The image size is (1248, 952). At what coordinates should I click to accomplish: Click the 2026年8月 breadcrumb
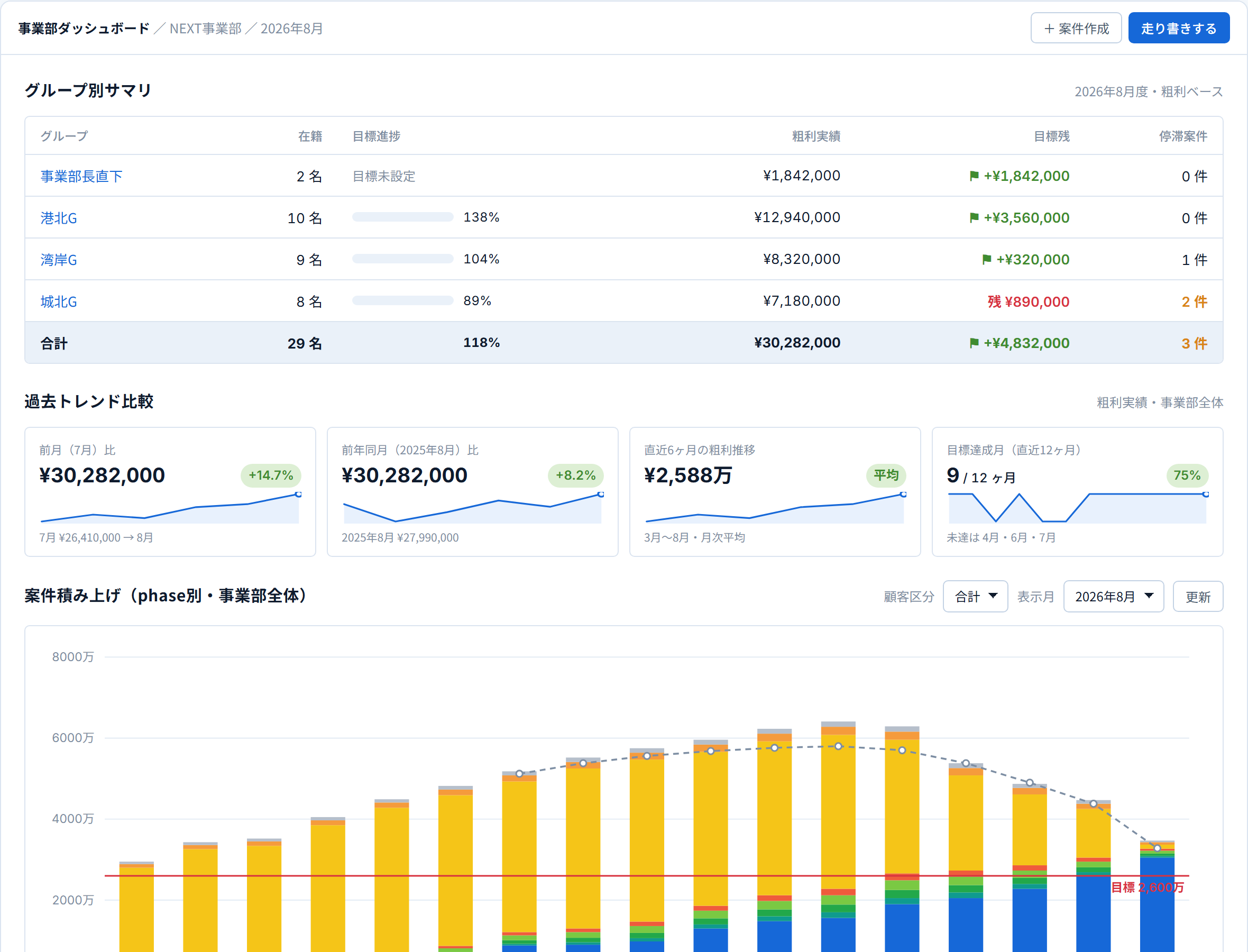[x=292, y=29]
